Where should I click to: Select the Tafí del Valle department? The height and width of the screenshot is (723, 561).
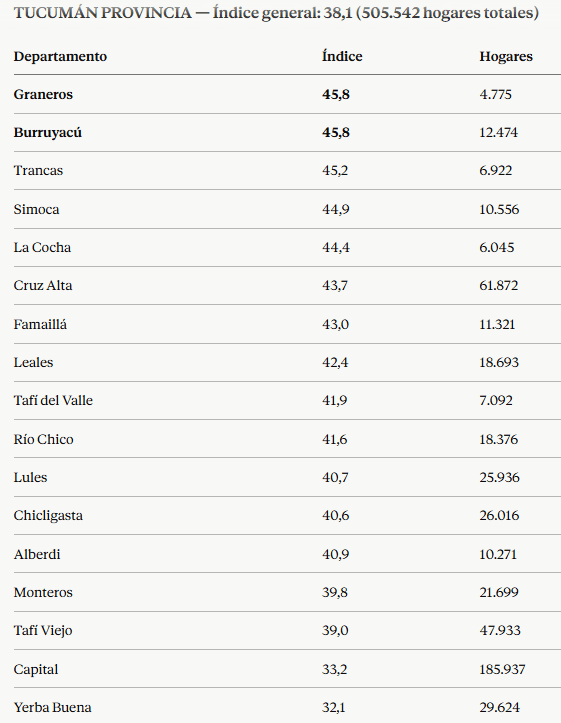[53, 400]
